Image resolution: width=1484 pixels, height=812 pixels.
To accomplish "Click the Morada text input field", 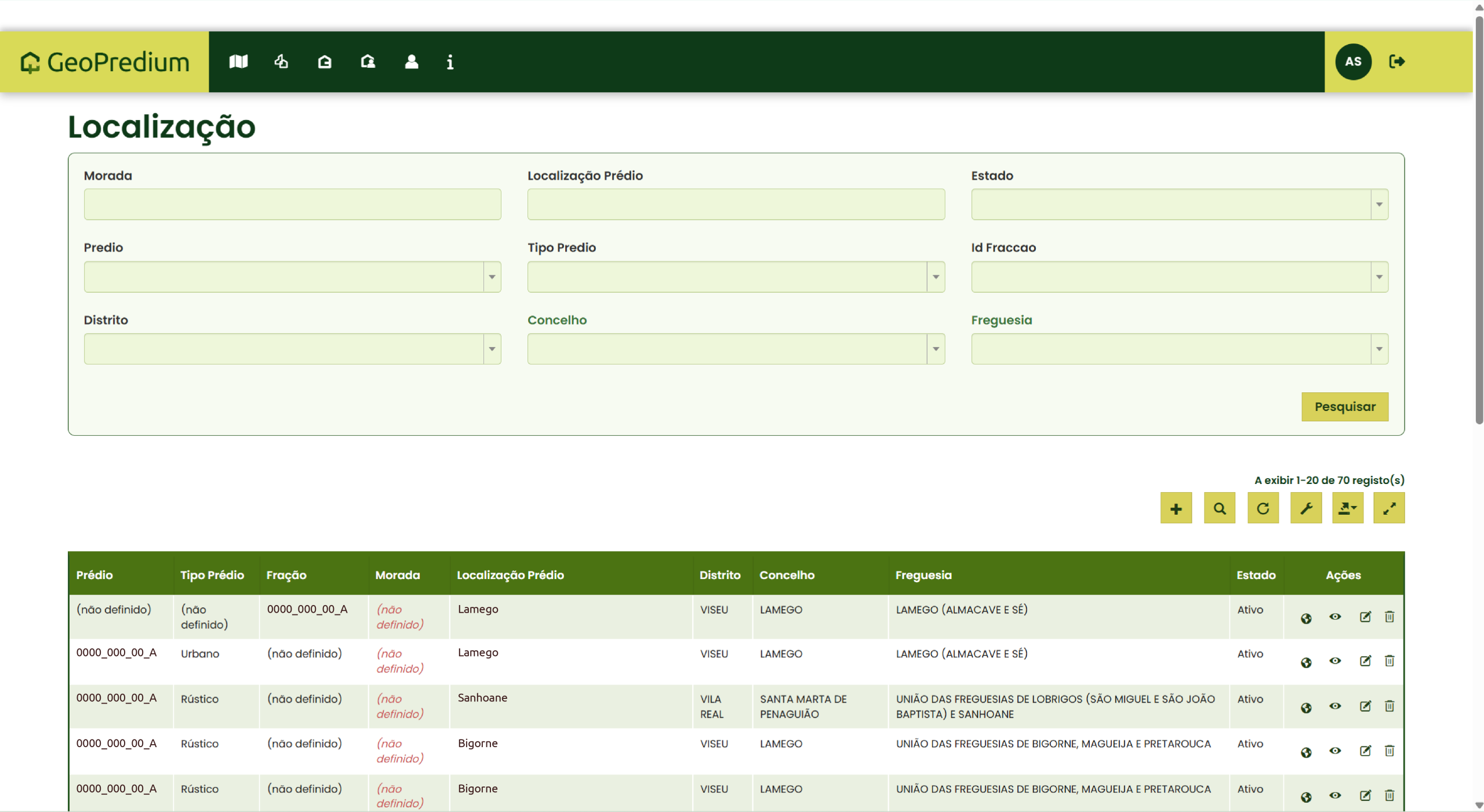I will click(x=292, y=204).
